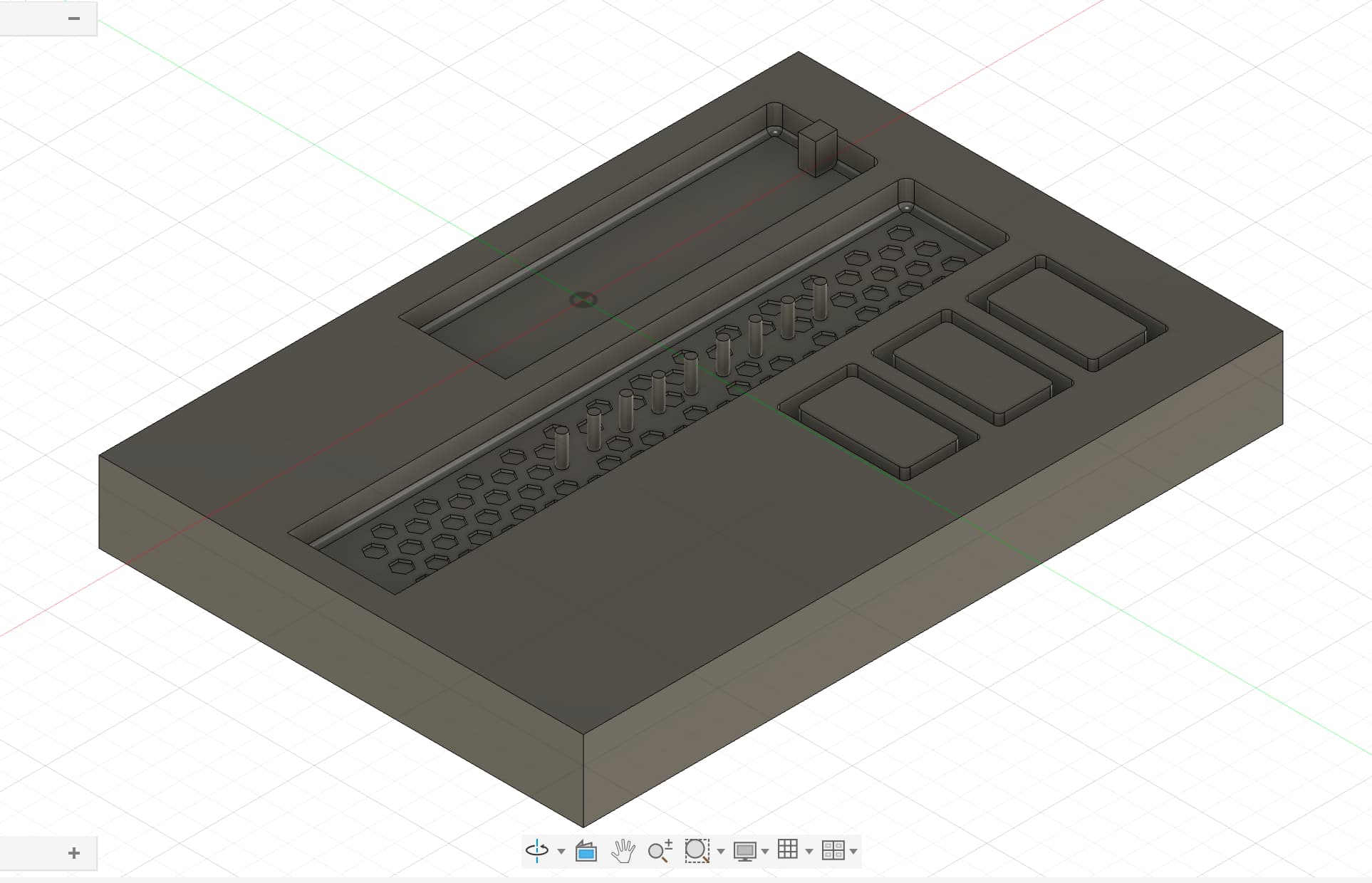The width and height of the screenshot is (1372, 883).
Task: Click the Grid and Snaps icon
Action: pyautogui.click(x=787, y=850)
